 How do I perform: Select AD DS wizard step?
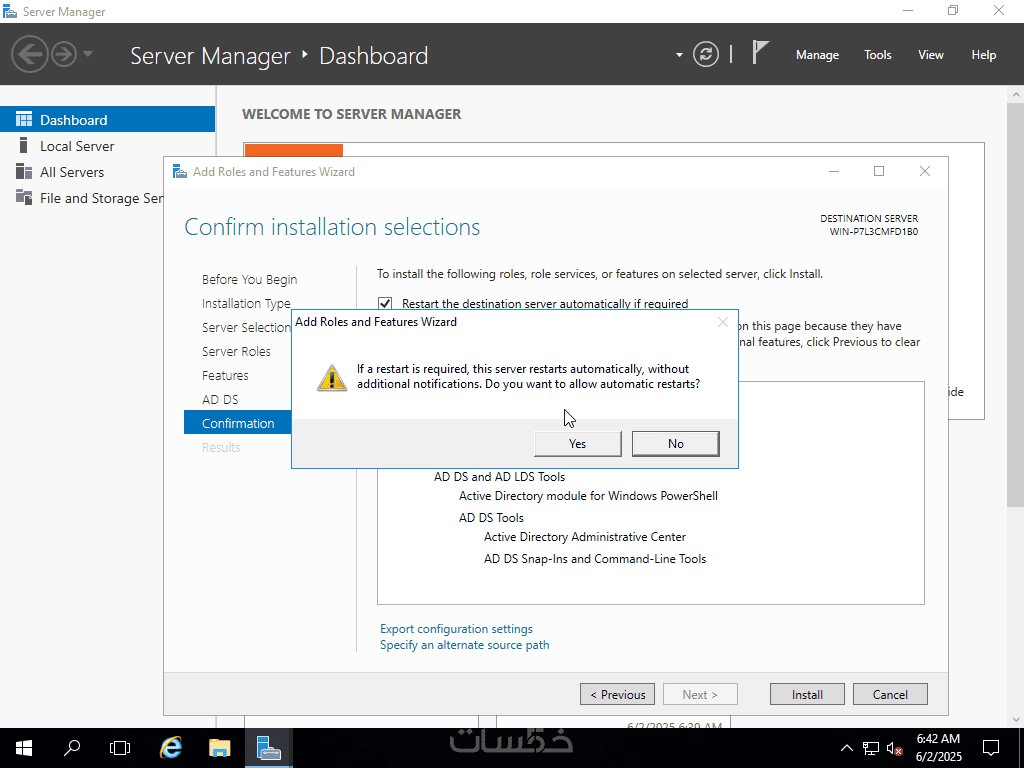pyautogui.click(x=220, y=400)
